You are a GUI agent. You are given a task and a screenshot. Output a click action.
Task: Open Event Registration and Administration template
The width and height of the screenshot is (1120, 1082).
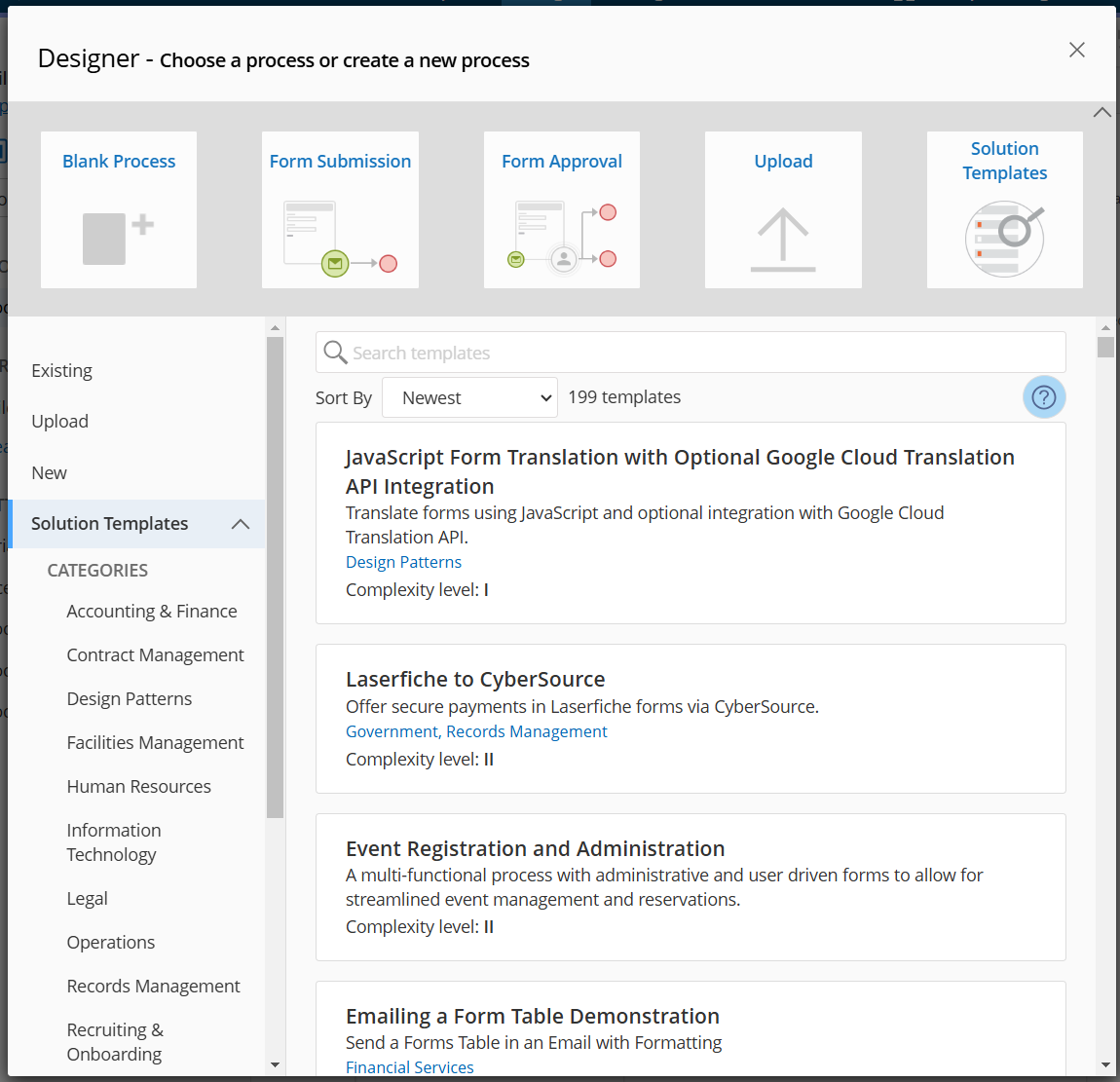535,848
